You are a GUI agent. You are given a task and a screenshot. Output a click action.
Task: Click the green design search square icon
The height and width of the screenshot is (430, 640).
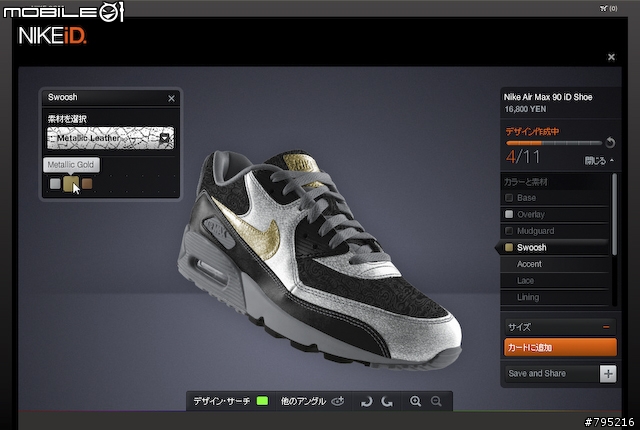coord(262,401)
